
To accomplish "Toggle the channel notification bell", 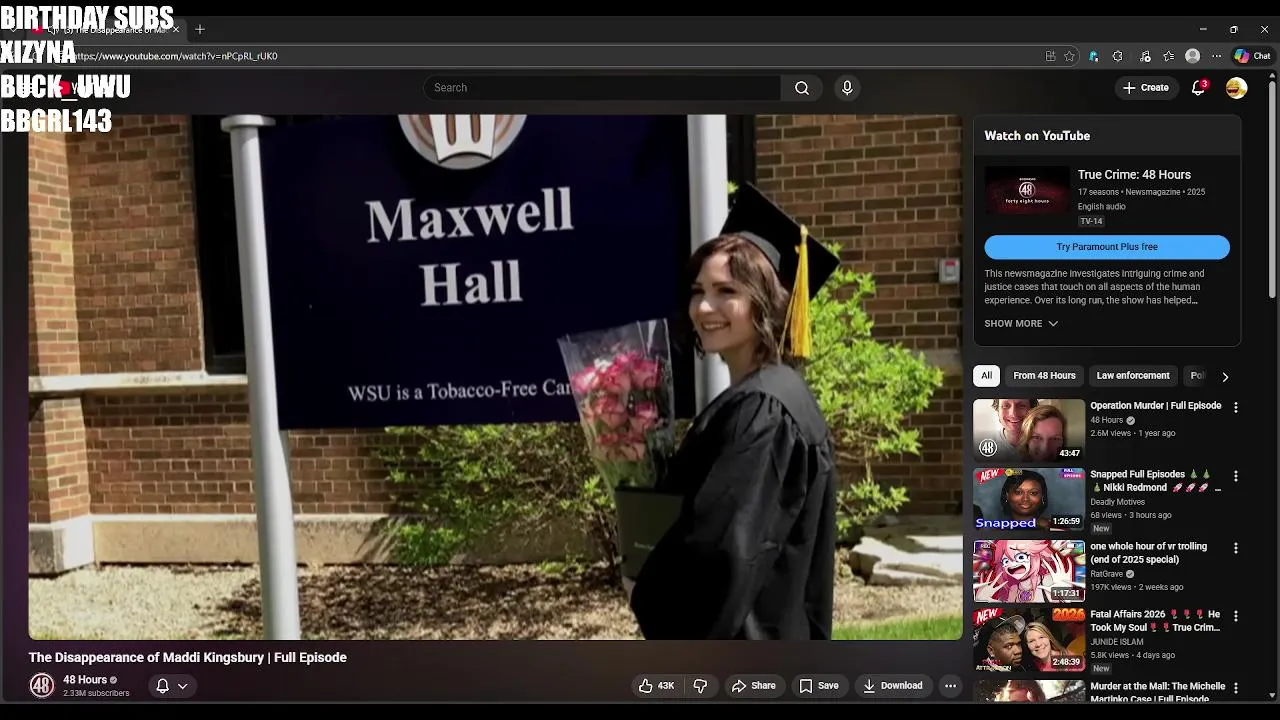I will pyautogui.click(x=162, y=686).
